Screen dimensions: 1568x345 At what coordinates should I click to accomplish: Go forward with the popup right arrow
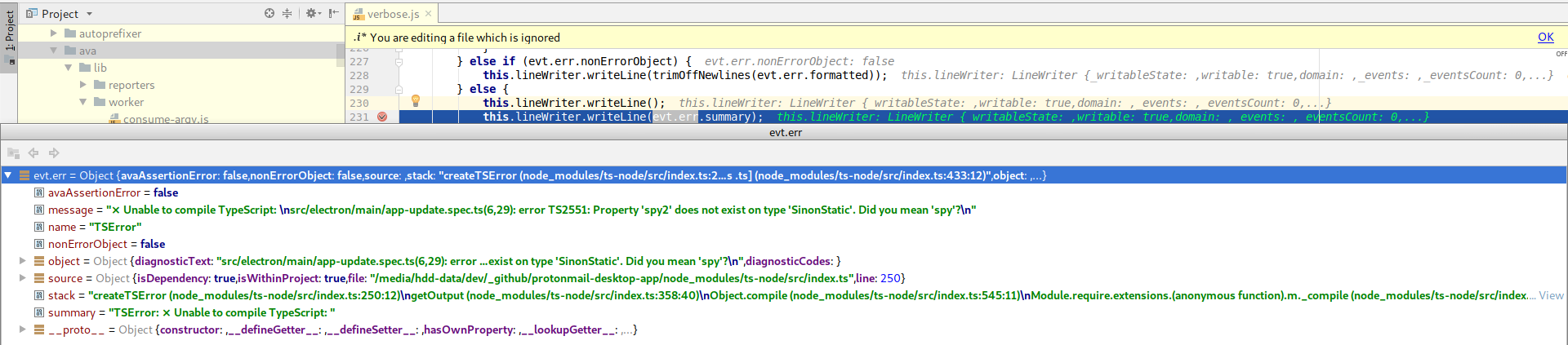pyautogui.click(x=54, y=153)
